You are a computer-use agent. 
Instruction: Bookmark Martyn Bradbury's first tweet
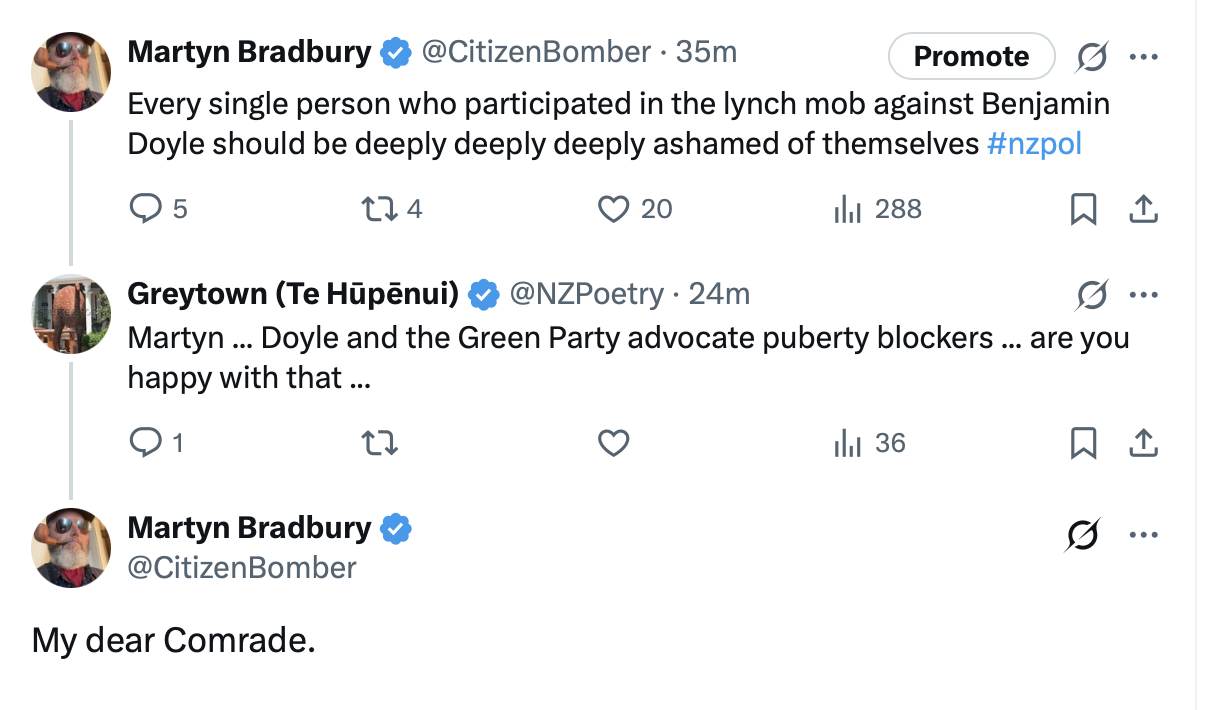pyautogui.click(x=1083, y=209)
